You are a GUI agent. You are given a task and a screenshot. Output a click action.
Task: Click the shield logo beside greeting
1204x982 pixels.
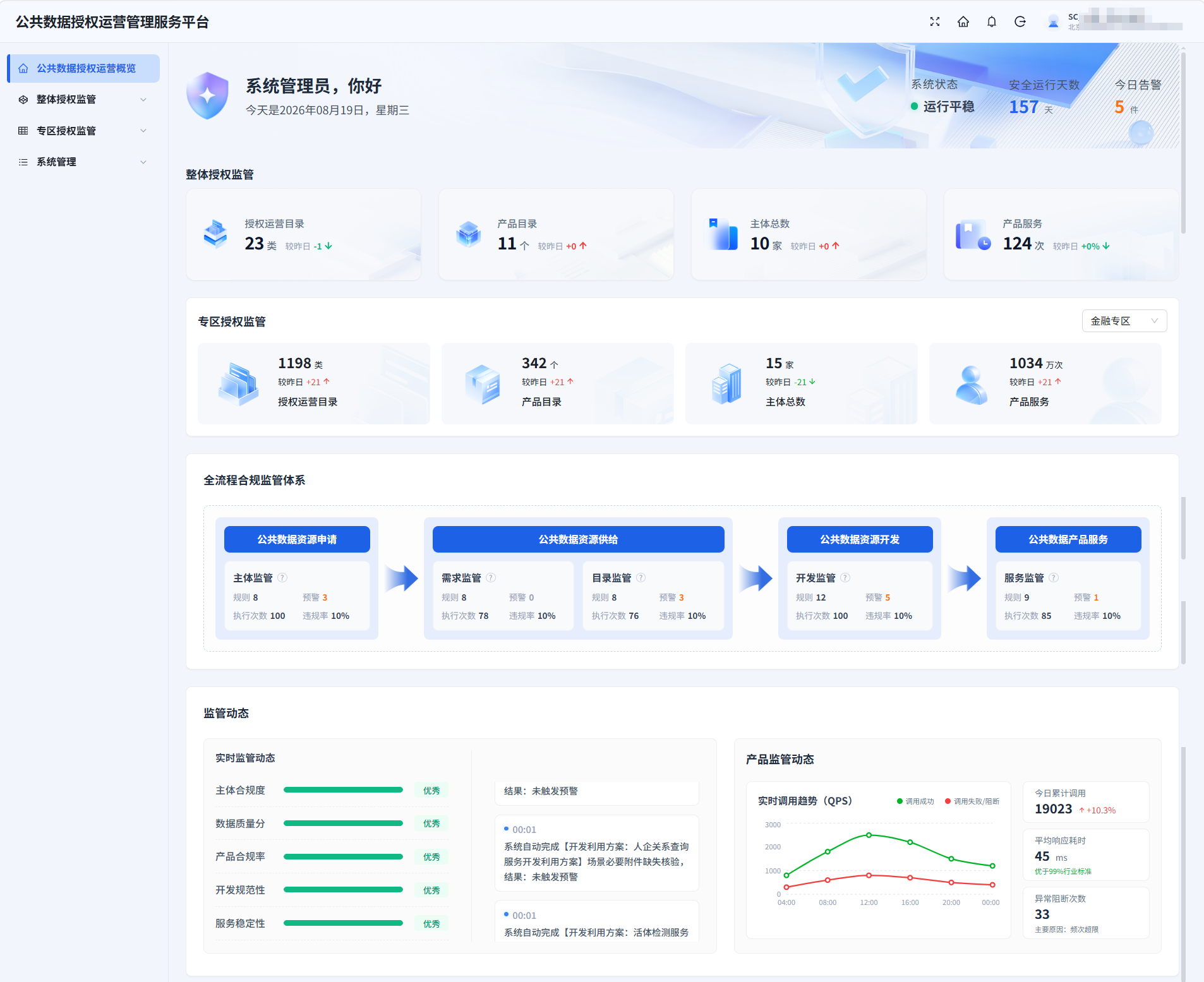207,95
